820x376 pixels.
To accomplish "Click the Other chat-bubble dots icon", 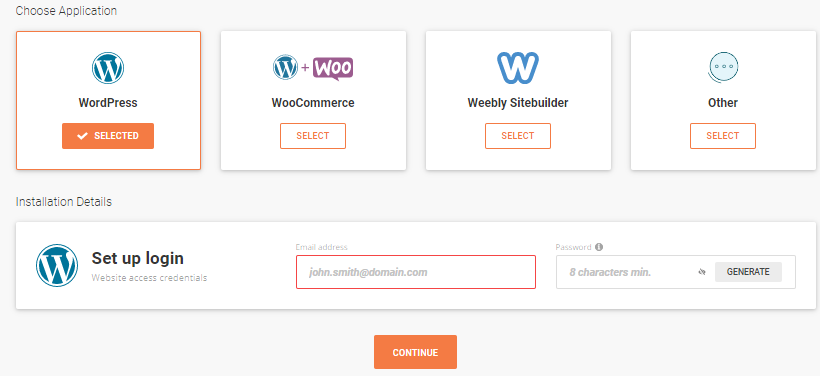I will (723, 68).
